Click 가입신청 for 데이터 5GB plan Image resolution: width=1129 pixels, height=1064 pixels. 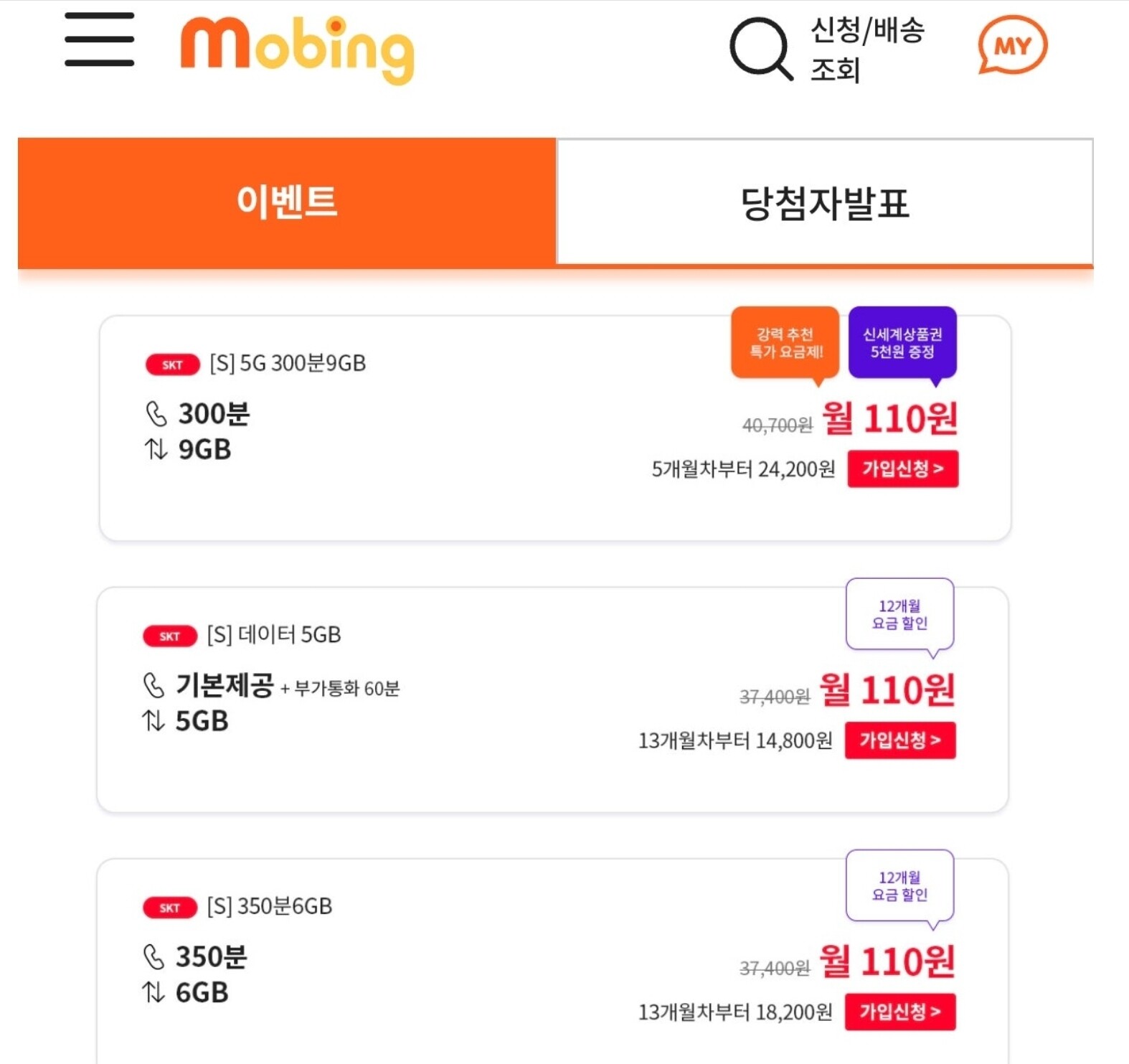[900, 740]
